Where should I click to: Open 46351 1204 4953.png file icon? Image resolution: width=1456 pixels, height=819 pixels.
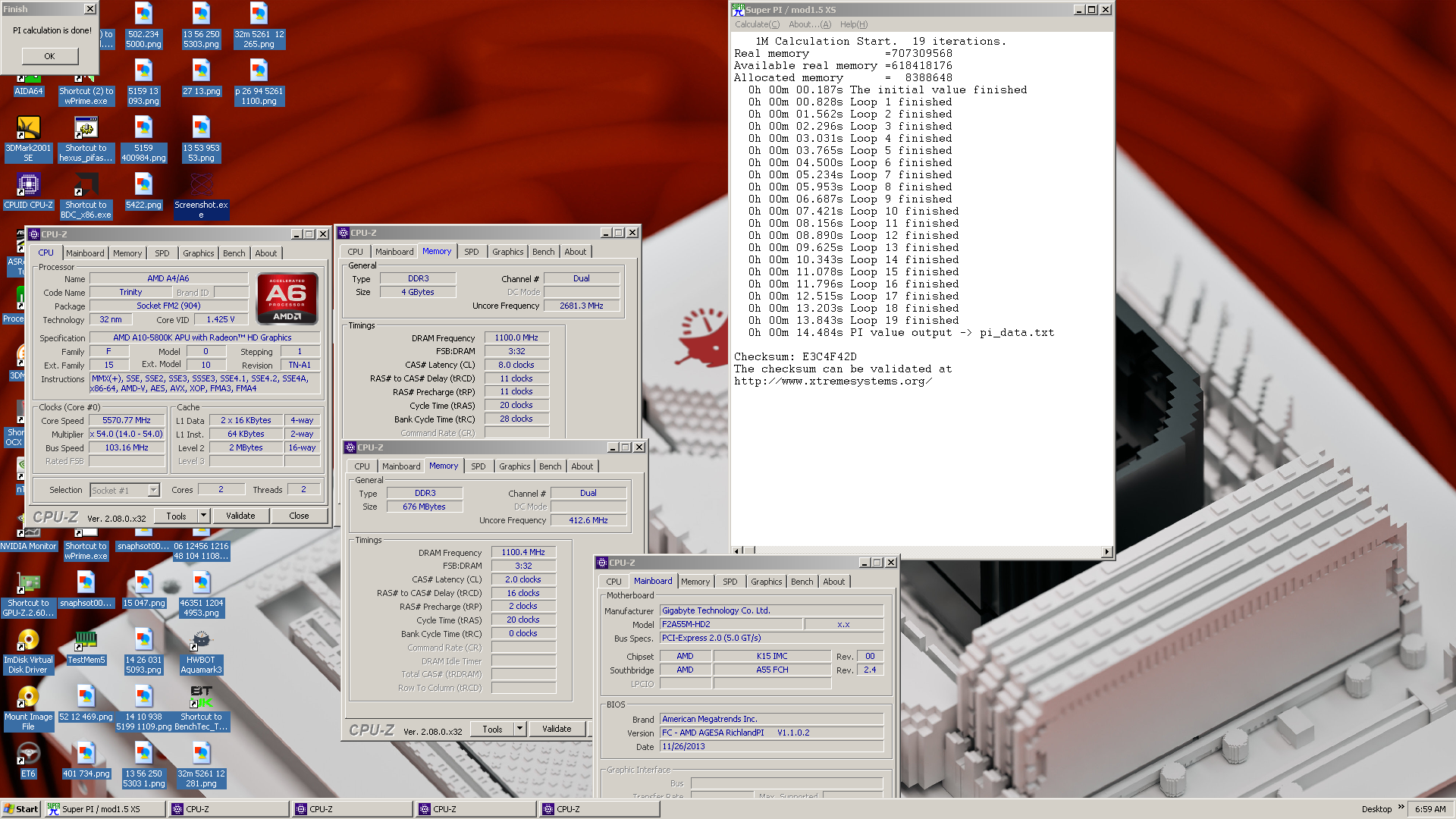pyautogui.click(x=201, y=595)
